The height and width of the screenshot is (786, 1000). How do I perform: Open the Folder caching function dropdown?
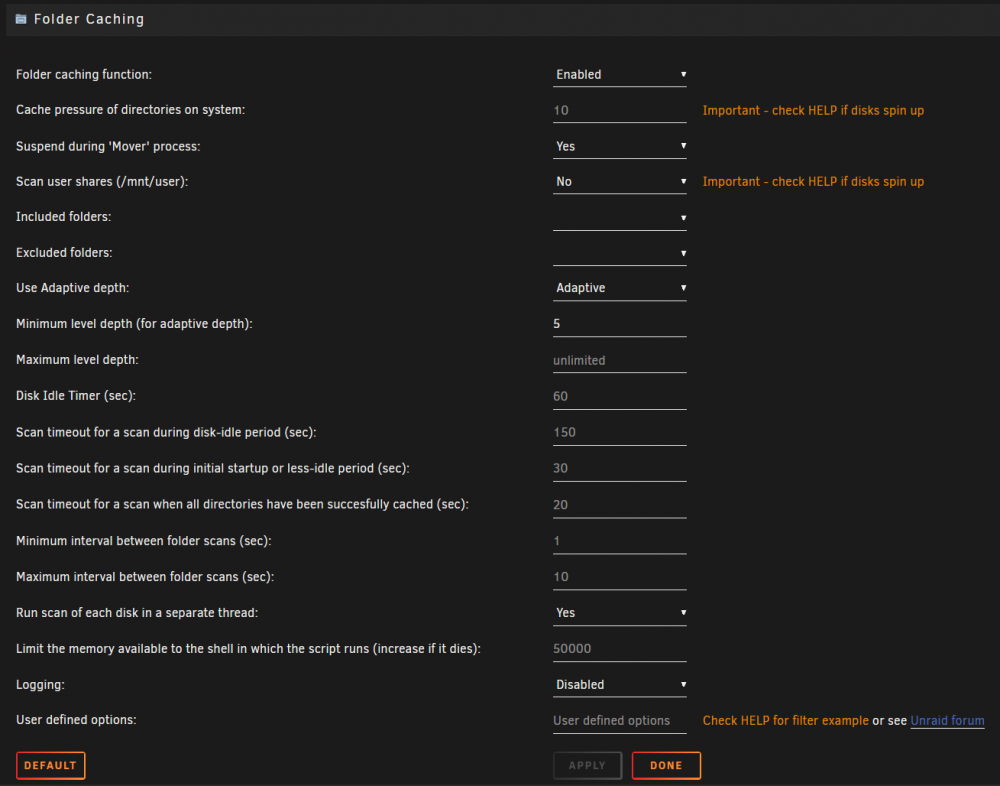(619, 75)
